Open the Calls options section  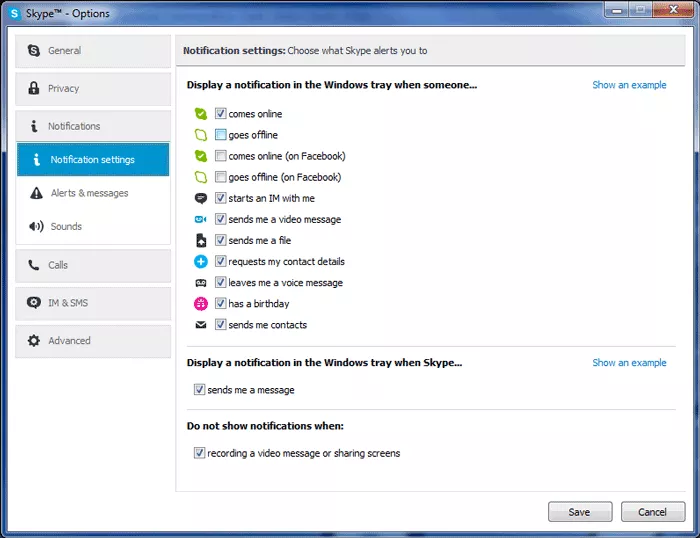point(93,265)
